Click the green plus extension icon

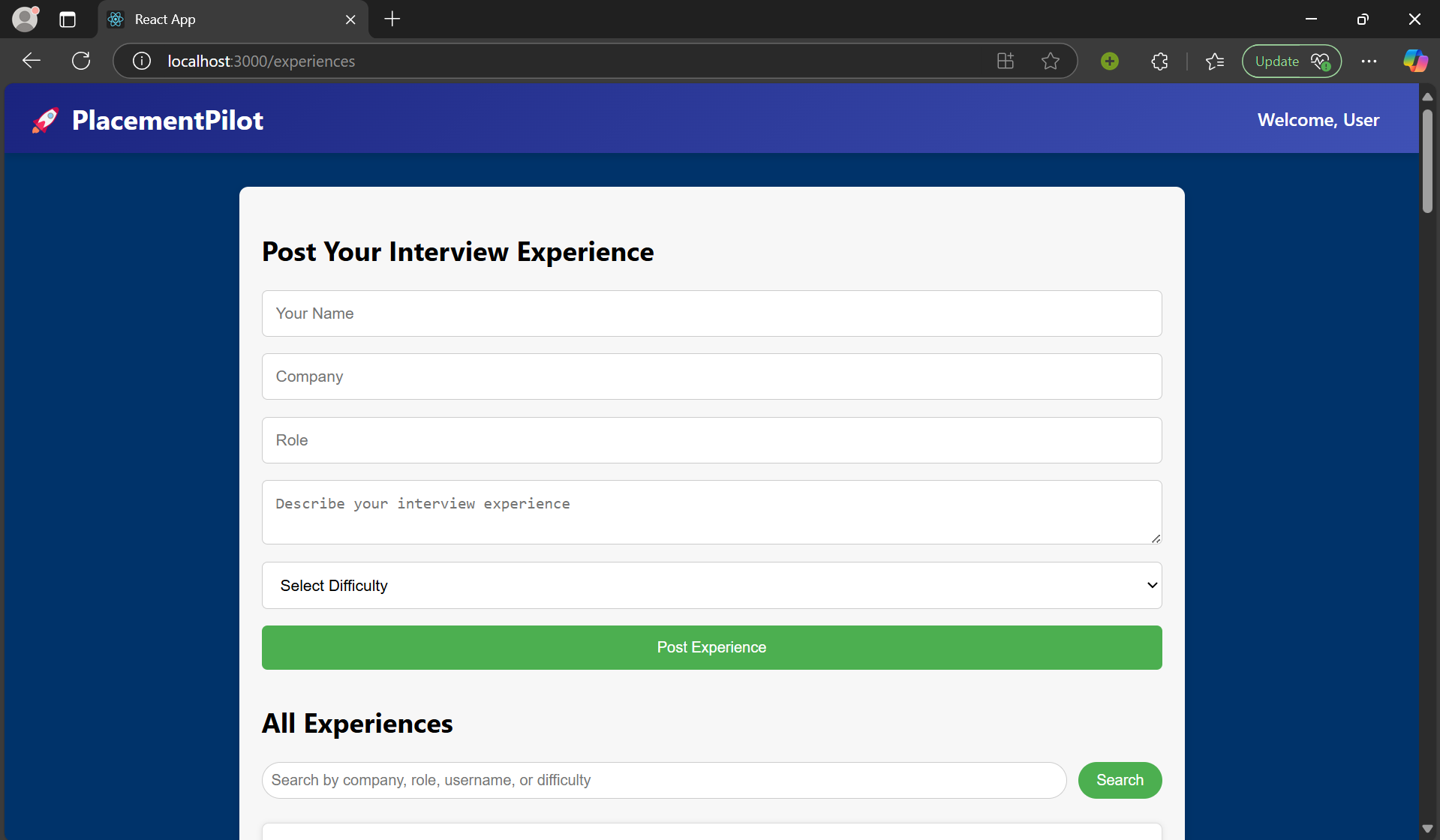(x=1110, y=61)
